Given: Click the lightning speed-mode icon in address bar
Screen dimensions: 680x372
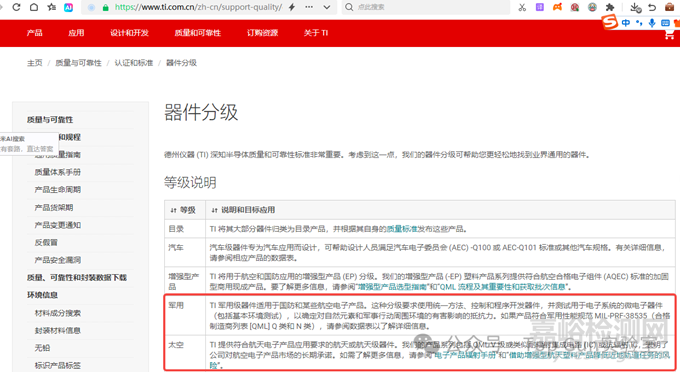Looking at the screenshot, I should [292, 7].
